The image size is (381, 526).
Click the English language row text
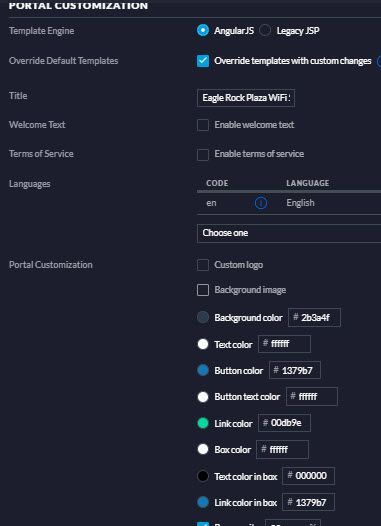point(301,203)
